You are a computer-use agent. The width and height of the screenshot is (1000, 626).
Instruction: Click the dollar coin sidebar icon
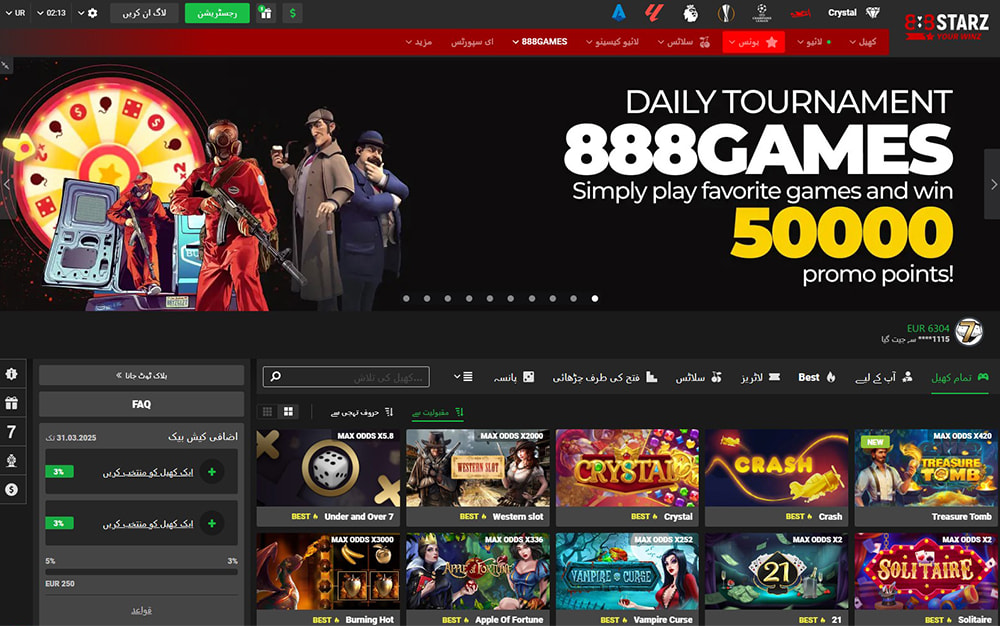click(x=11, y=490)
